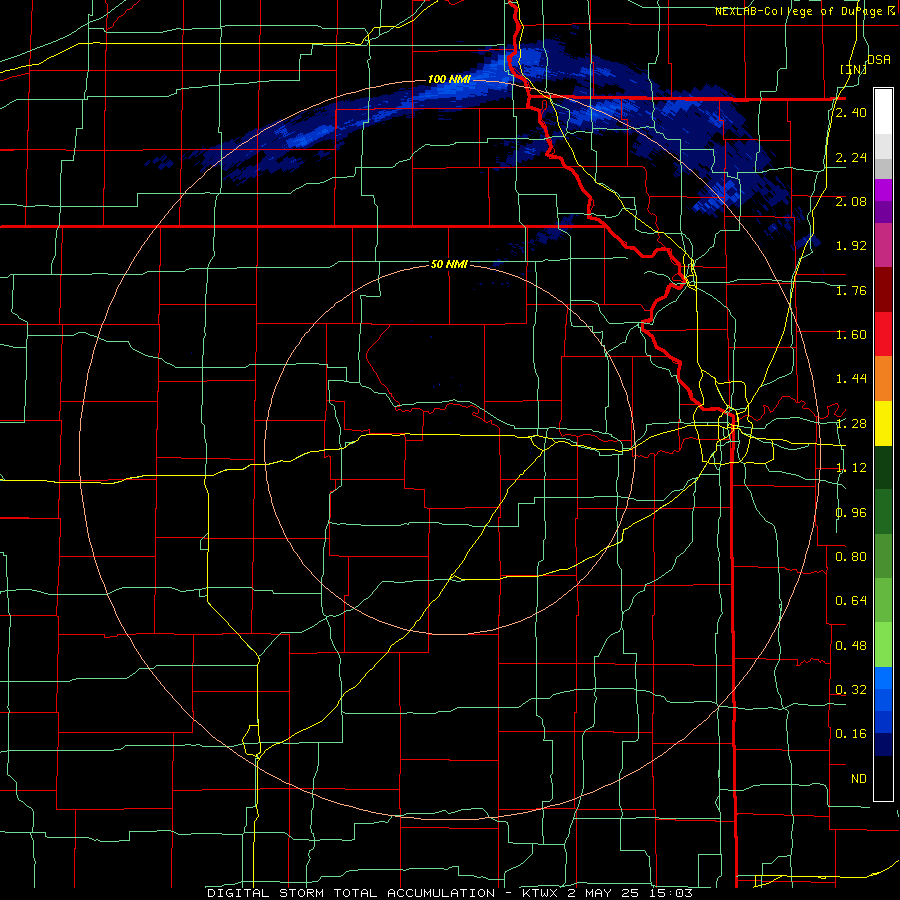Select the 1.76 legend value
This screenshot has width=900, height=900.
click(851, 290)
